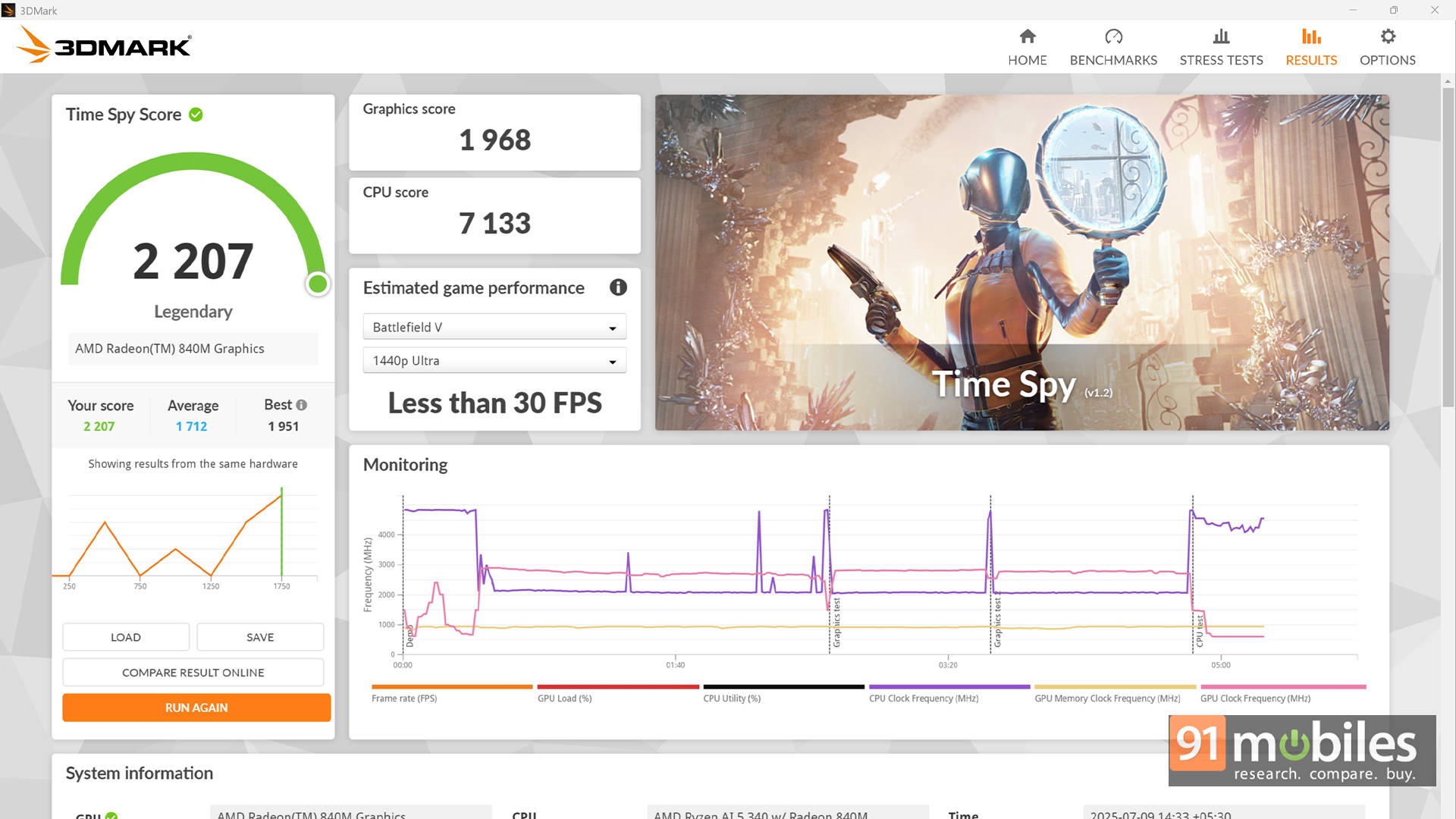Screen dimensions: 1456x819
Task: Toggle the CPU Clock Frequency legend series
Action: (924, 698)
